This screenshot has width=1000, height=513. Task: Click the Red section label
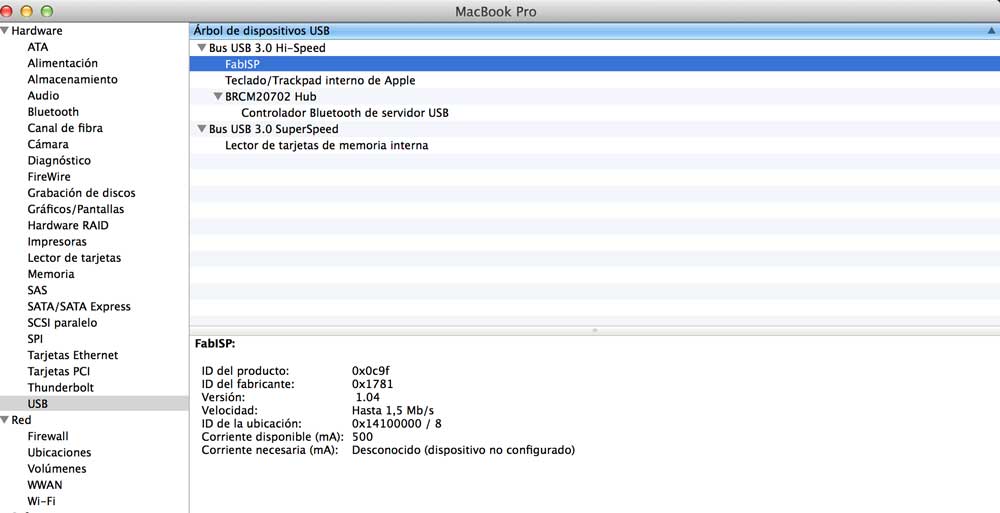[x=21, y=420]
